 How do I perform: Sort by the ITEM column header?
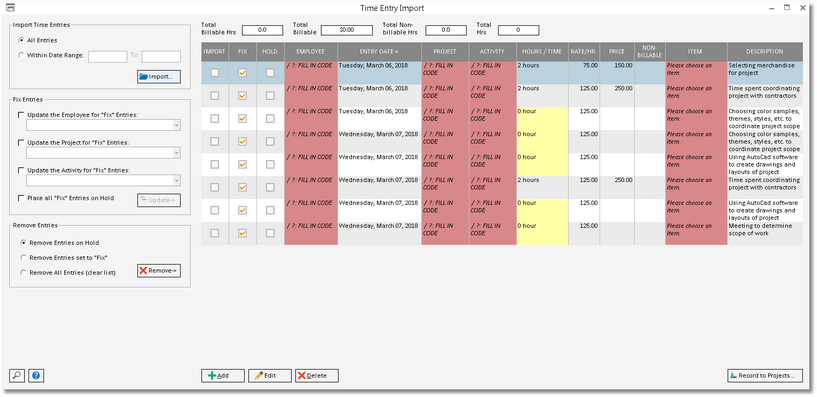point(696,52)
